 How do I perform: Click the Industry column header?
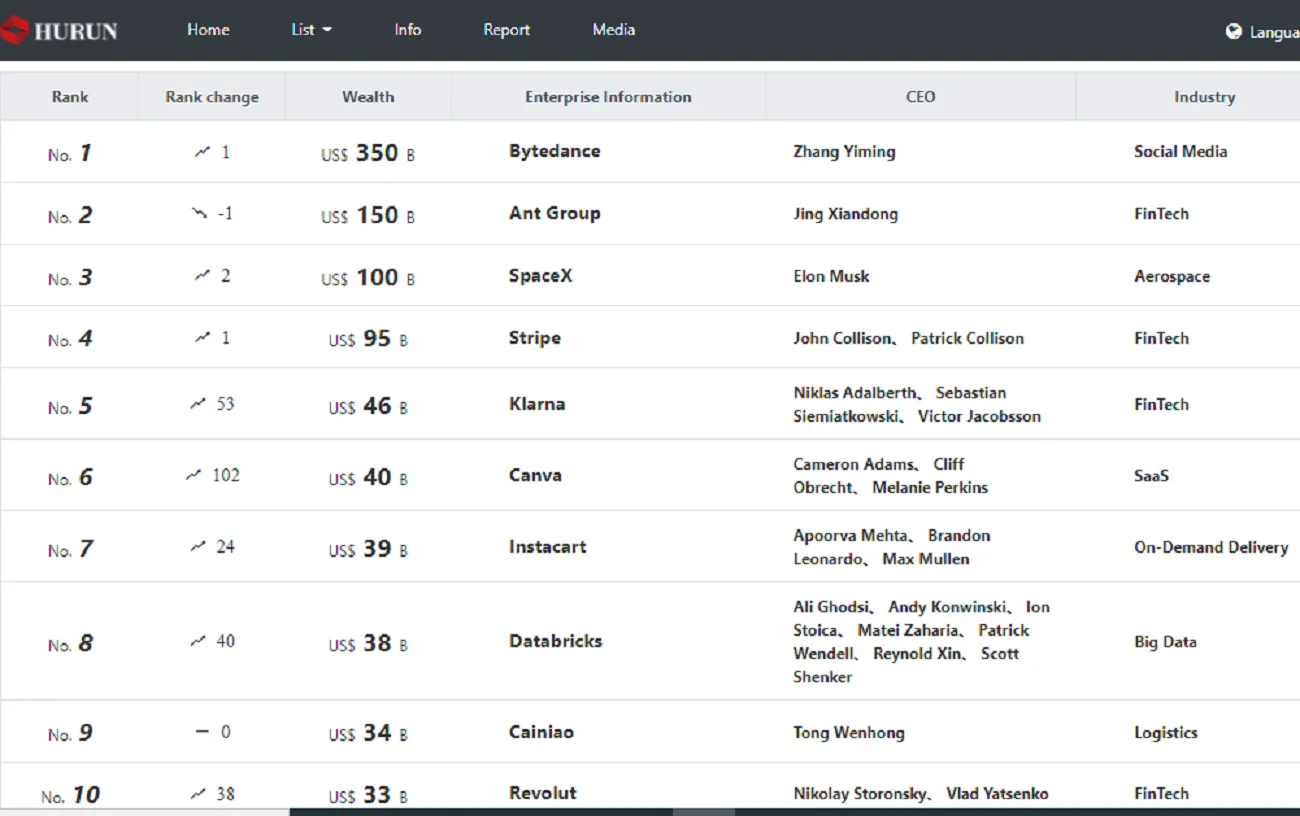pos(1204,97)
